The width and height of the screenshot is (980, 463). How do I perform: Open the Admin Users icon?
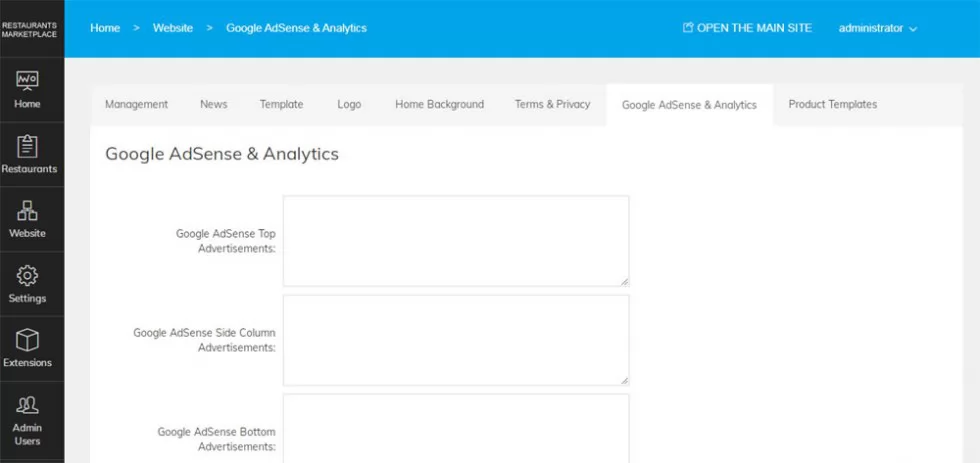pos(27,406)
